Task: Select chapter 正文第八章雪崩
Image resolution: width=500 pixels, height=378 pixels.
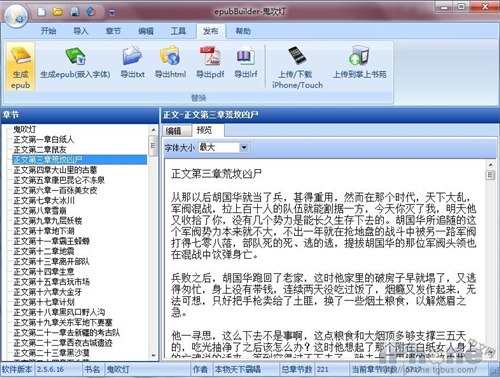Action: (40, 211)
